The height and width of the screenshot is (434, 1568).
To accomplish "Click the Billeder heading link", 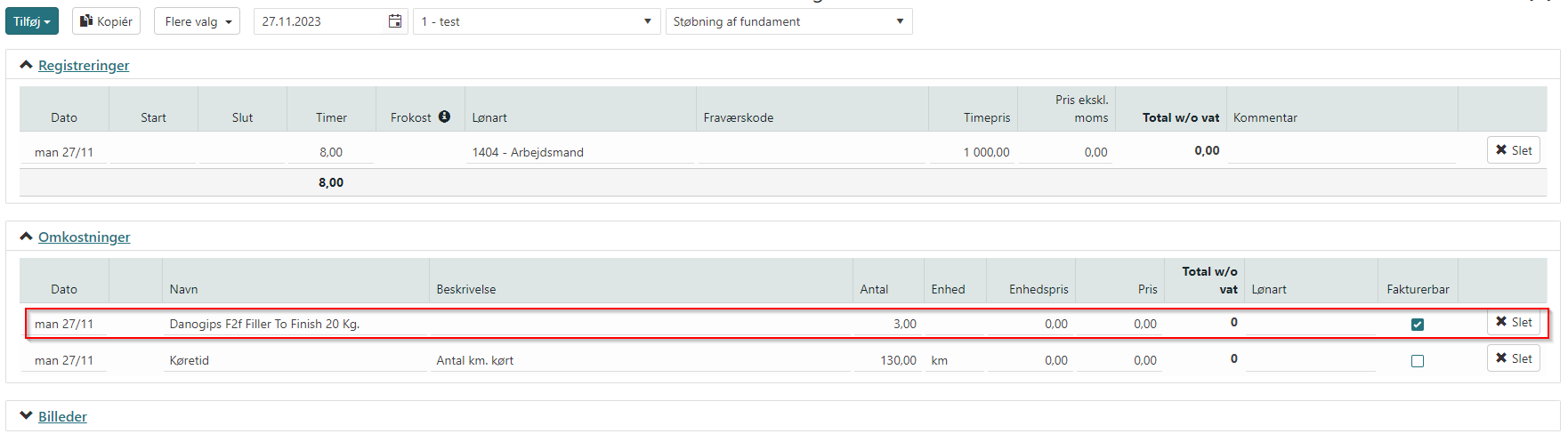I will click(62, 416).
